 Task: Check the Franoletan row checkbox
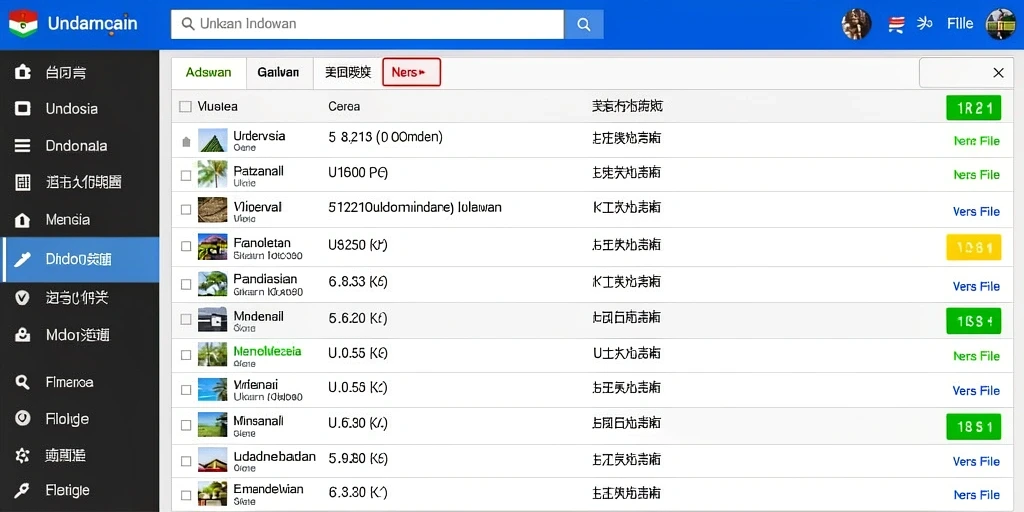tap(186, 246)
